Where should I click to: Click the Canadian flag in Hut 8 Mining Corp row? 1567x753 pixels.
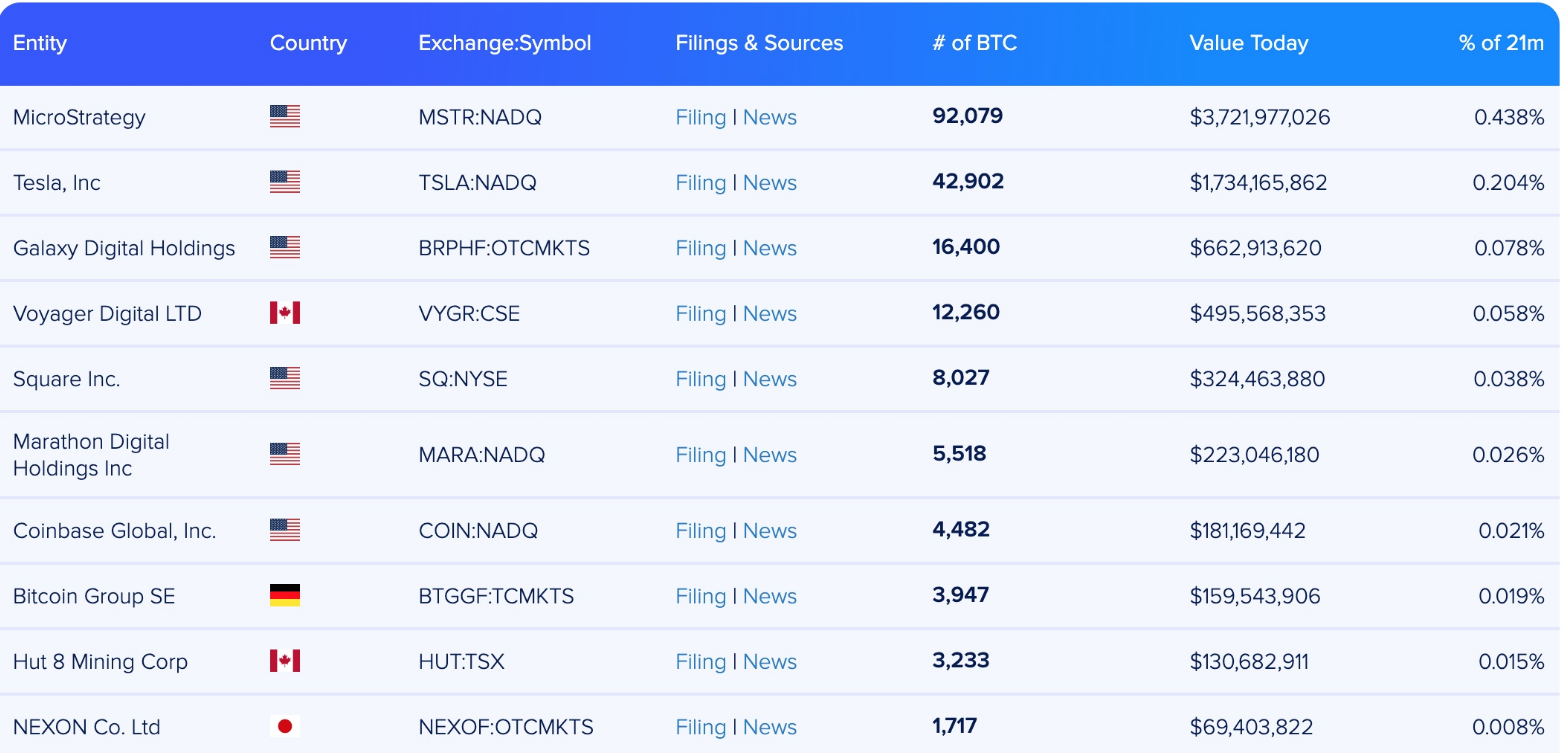[285, 661]
